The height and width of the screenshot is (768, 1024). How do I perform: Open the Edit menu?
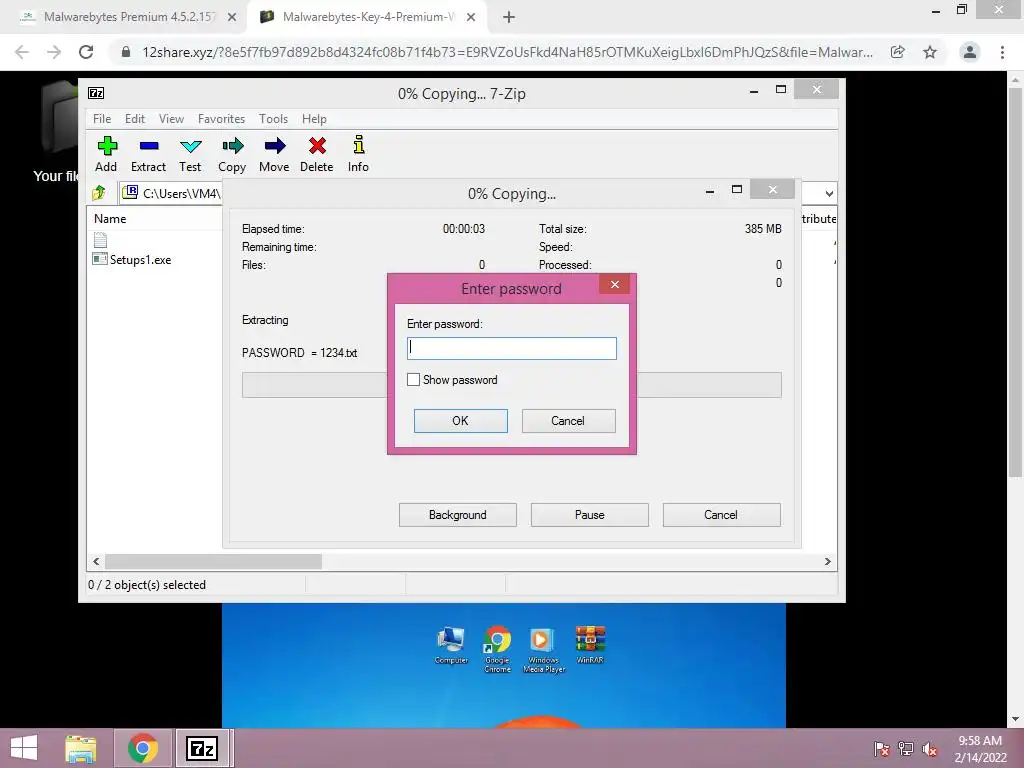pyautogui.click(x=135, y=119)
